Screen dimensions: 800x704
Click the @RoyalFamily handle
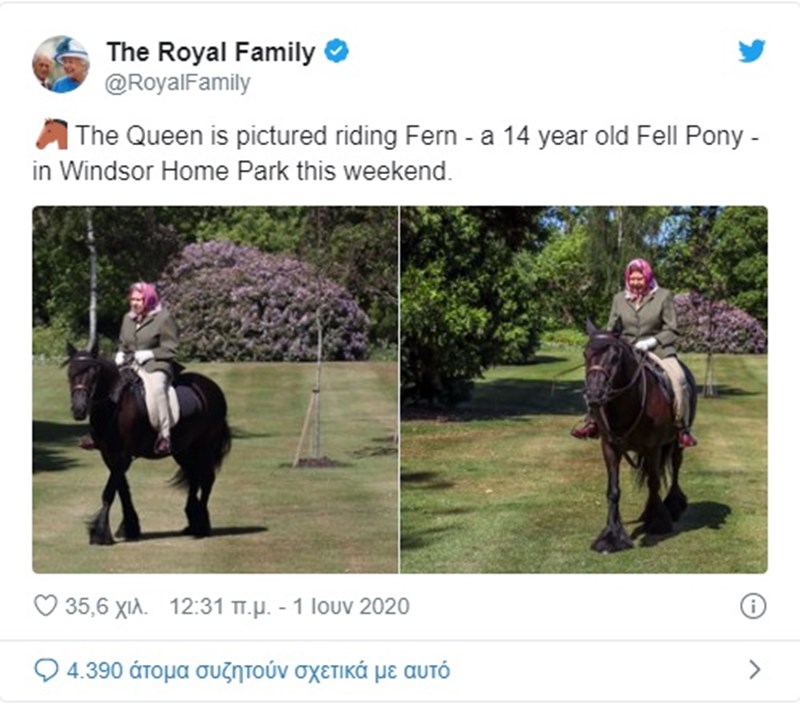[x=178, y=84]
